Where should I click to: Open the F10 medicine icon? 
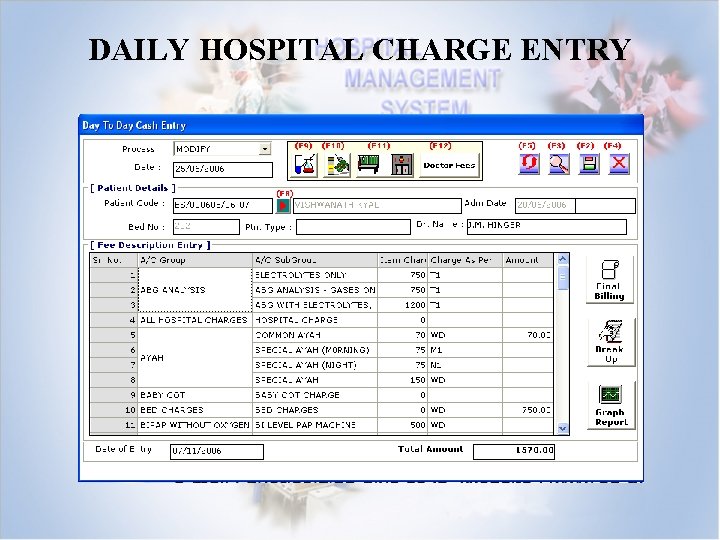point(337,164)
